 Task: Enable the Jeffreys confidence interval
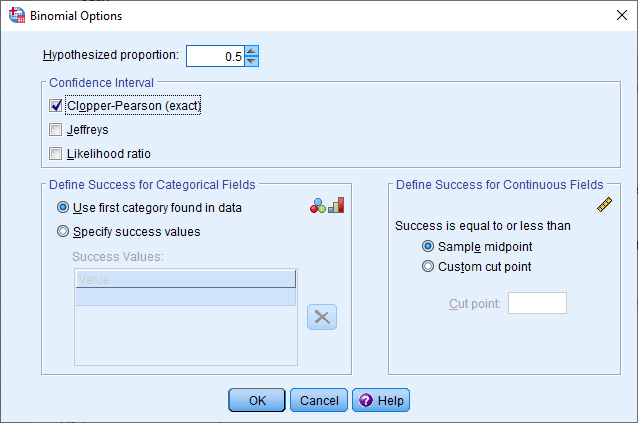(56, 129)
